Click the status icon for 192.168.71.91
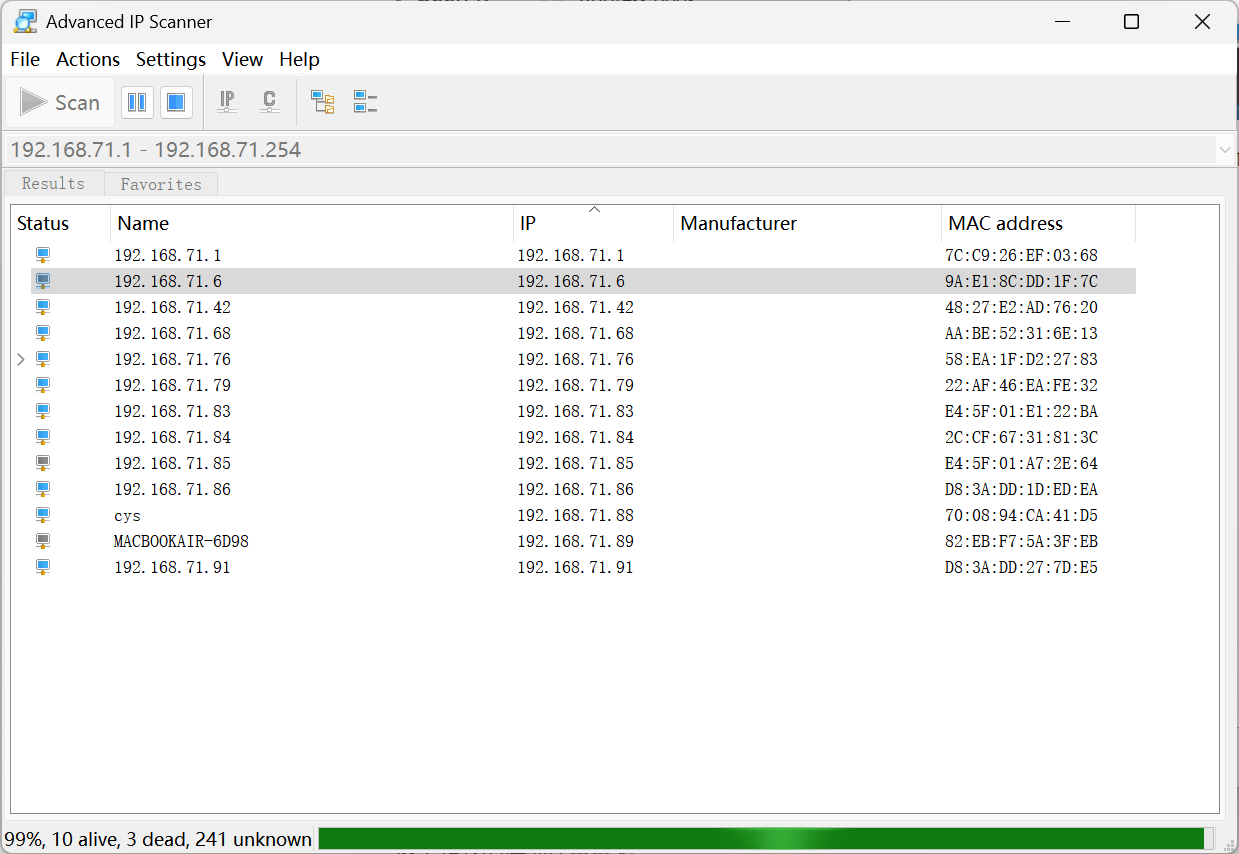 [43, 567]
